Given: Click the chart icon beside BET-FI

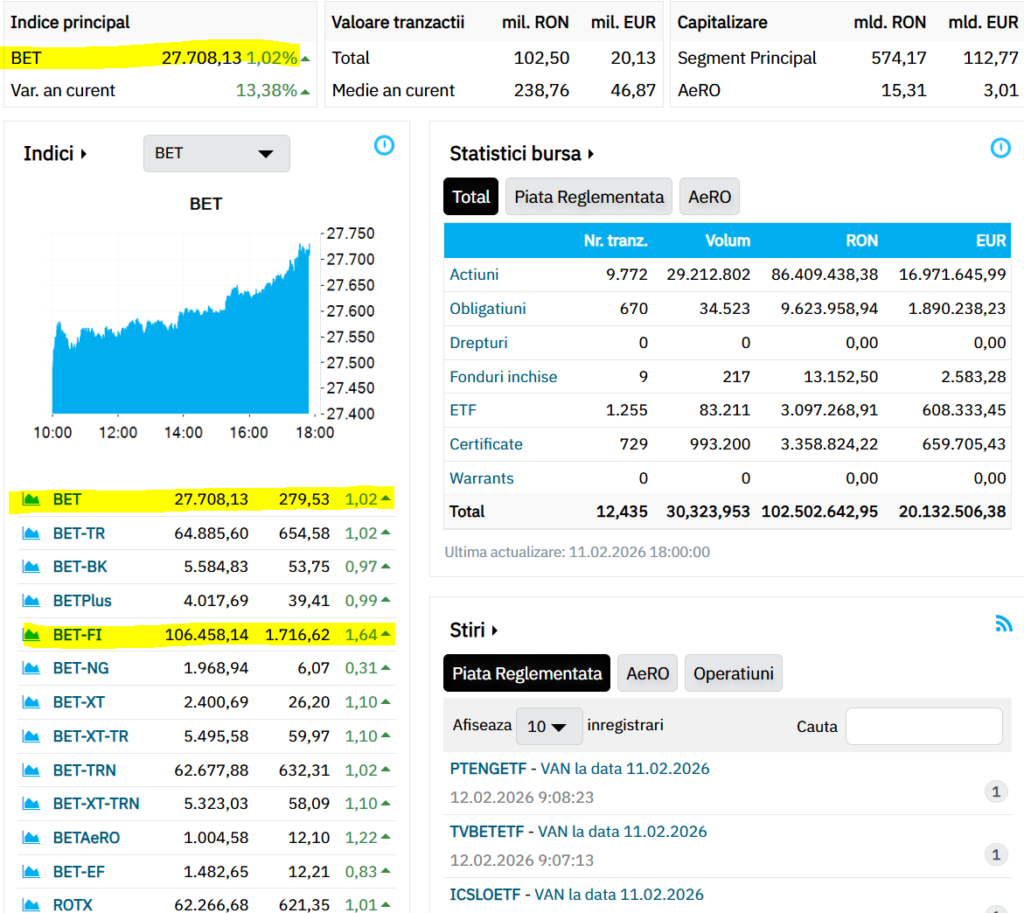Looking at the screenshot, I should (31, 634).
